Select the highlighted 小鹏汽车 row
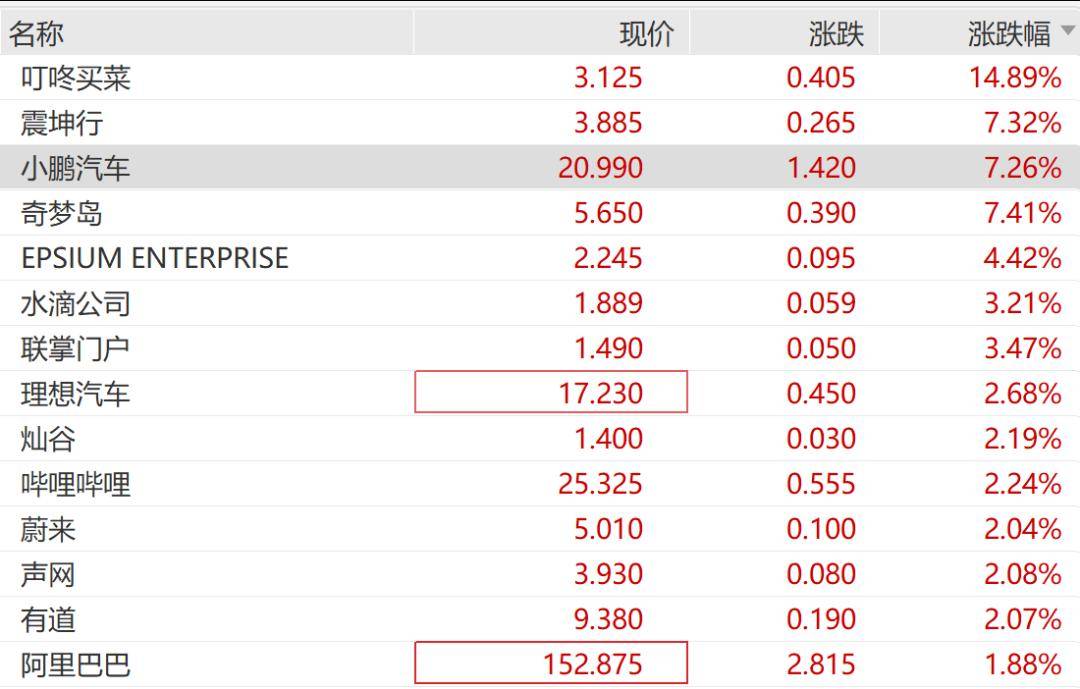Screen dimensions: 1080x689 [x=76, y=168]
